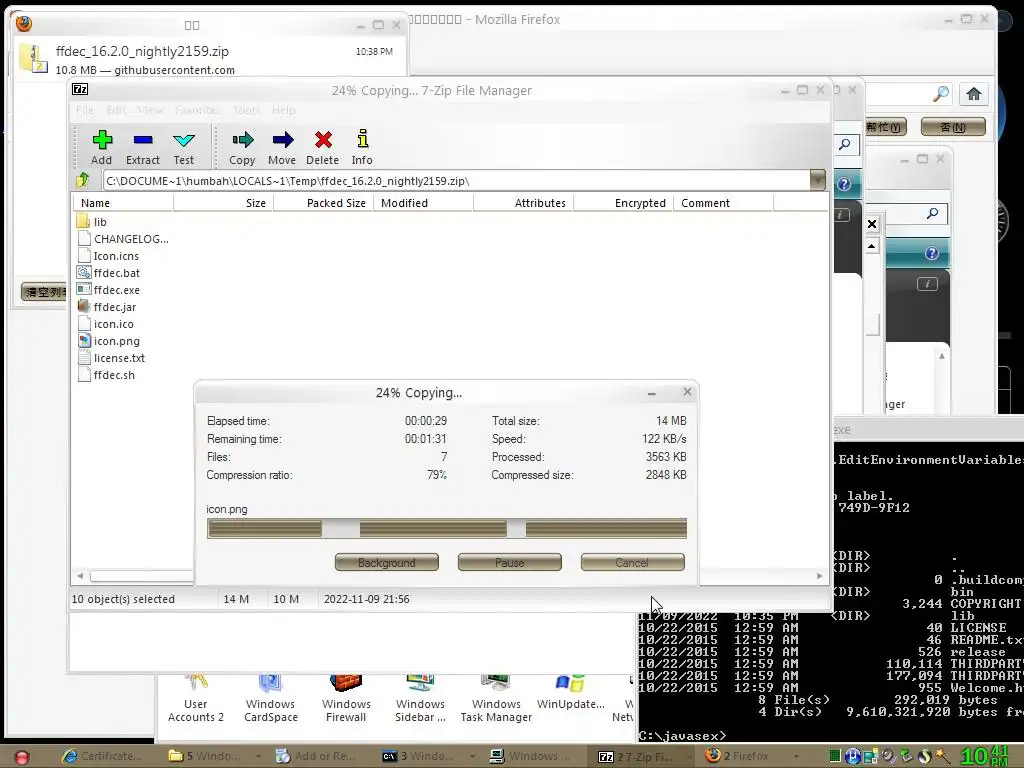Select the icon.ico file row

click(106, 324)
